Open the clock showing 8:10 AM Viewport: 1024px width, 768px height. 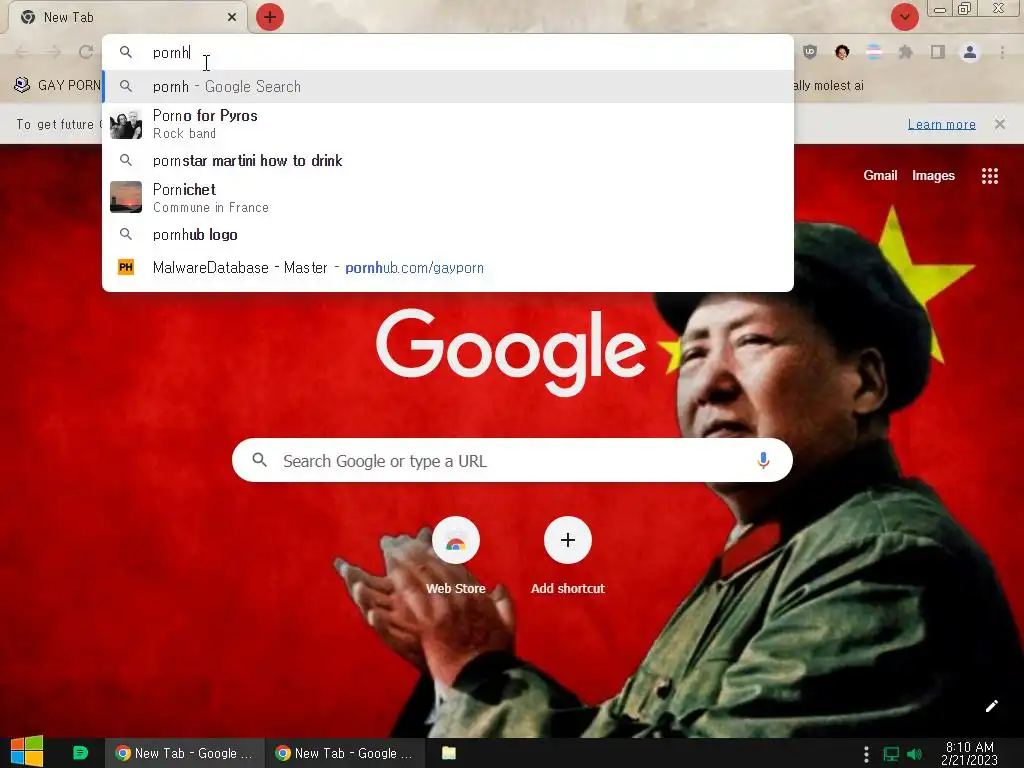coord(969,753)
